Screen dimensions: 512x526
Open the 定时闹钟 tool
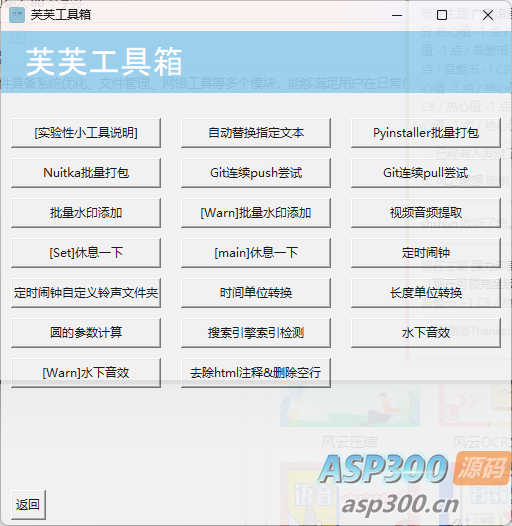pyautogui.click(x=426, y=253)
